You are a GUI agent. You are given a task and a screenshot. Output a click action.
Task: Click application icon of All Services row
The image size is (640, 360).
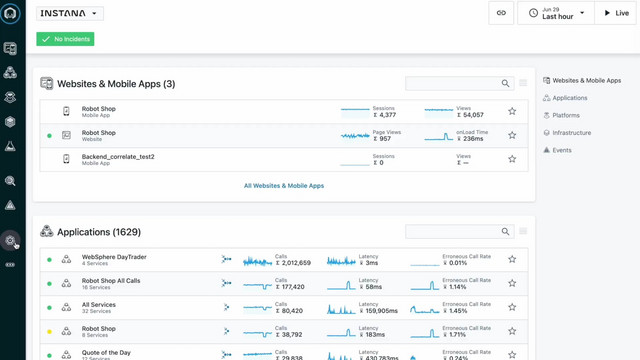66,307
